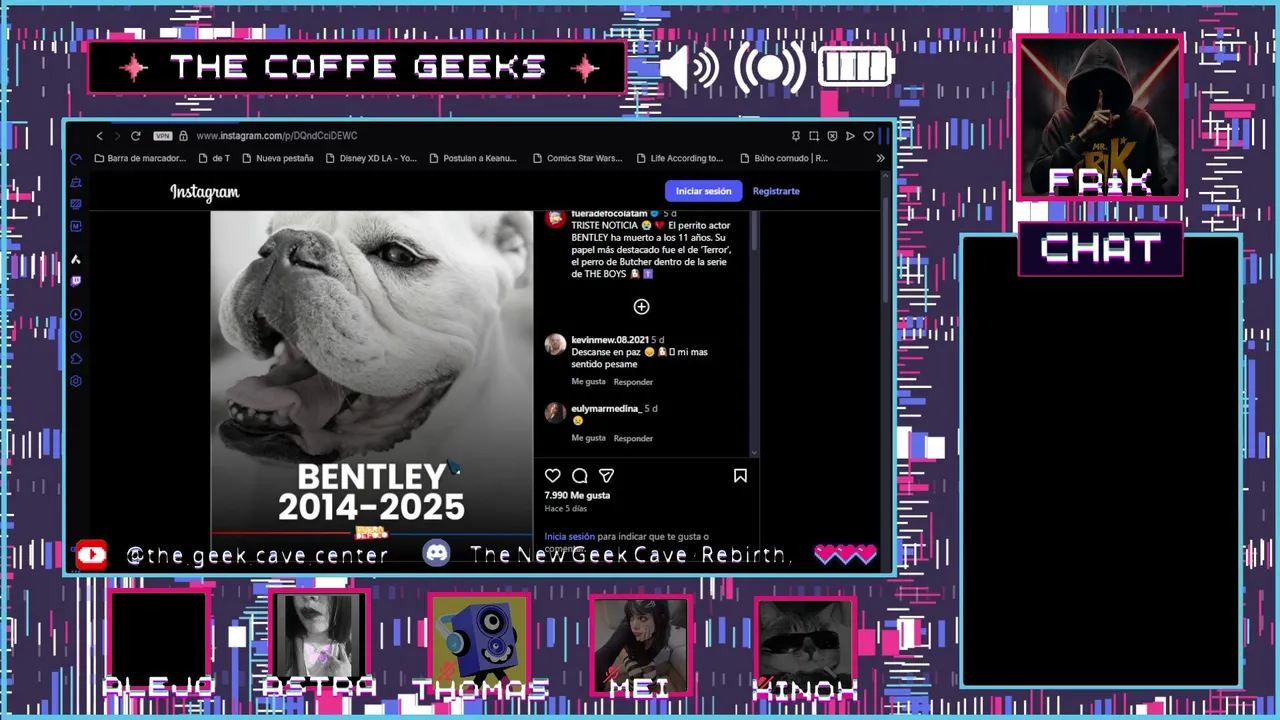
Task: Click 'Me gusta' under eulymarmedina_ comment
Action: [588, 438]
